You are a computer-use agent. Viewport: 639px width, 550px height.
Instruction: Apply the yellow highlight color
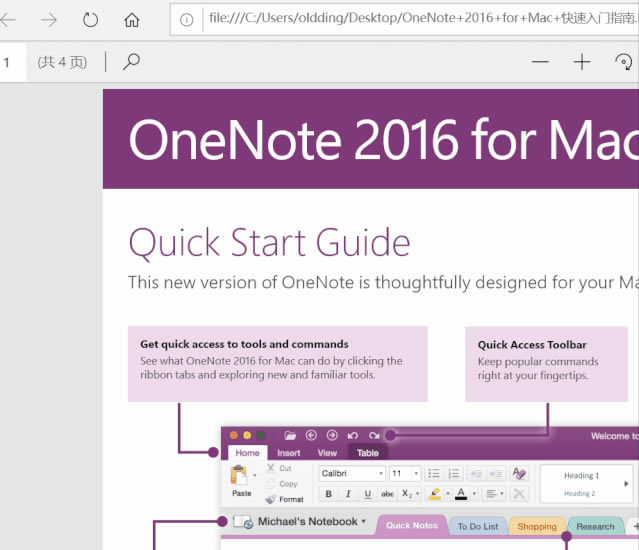(x=435, y=494)
